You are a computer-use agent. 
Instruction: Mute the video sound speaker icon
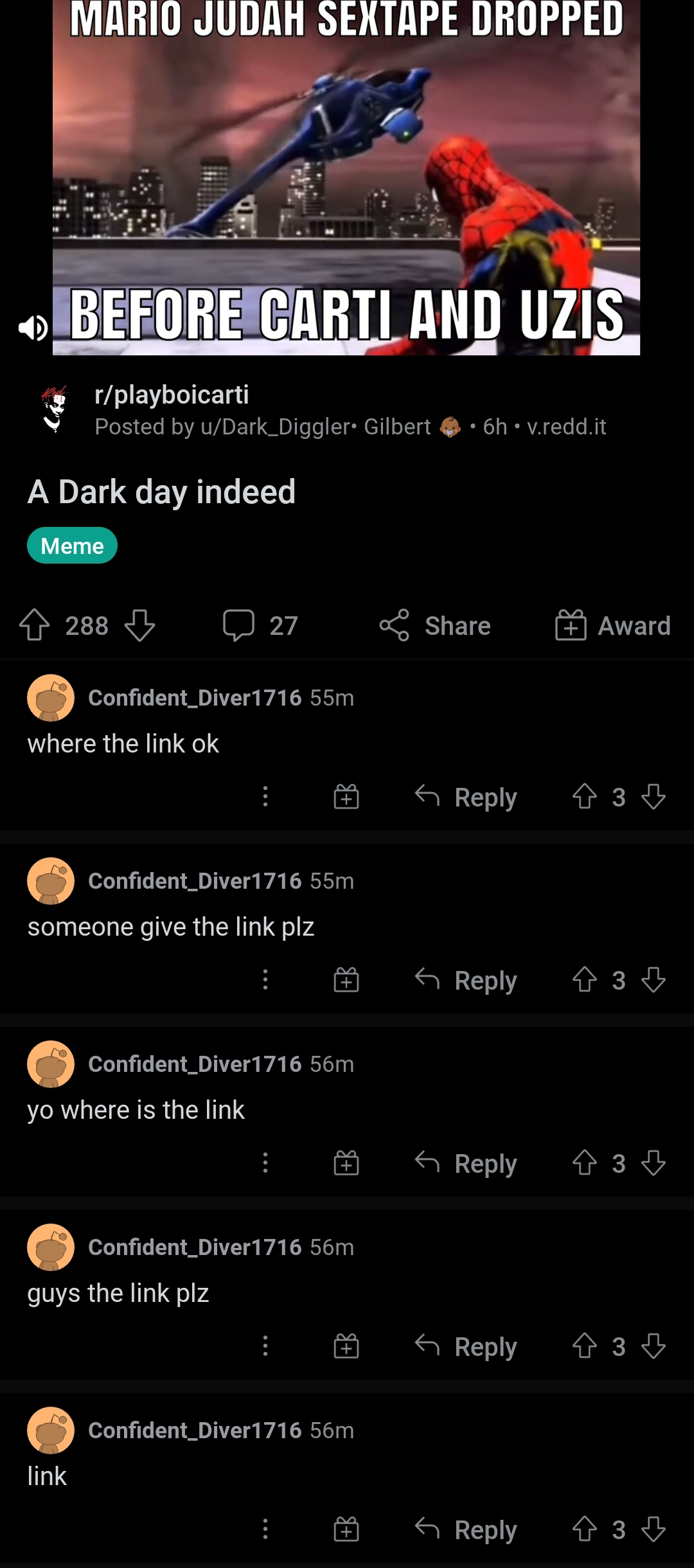coord(32,328)
